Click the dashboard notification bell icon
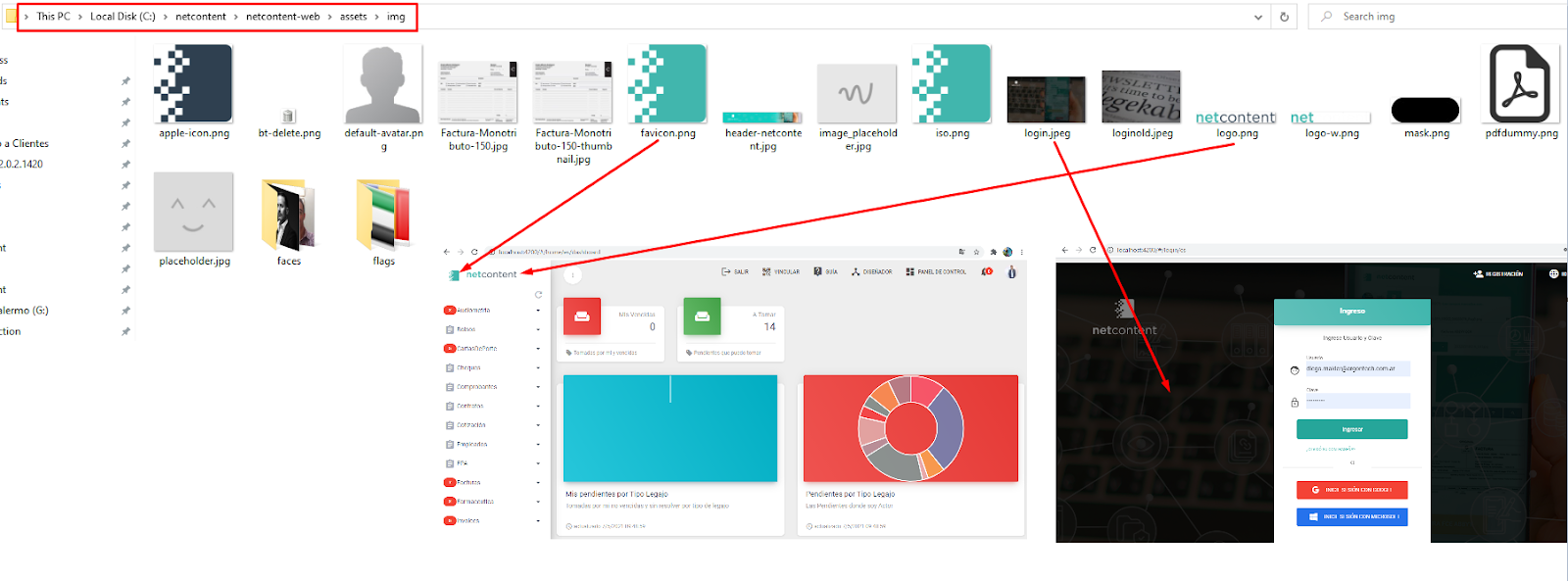This screenshot has height=581, width=1568. (987, 271)
